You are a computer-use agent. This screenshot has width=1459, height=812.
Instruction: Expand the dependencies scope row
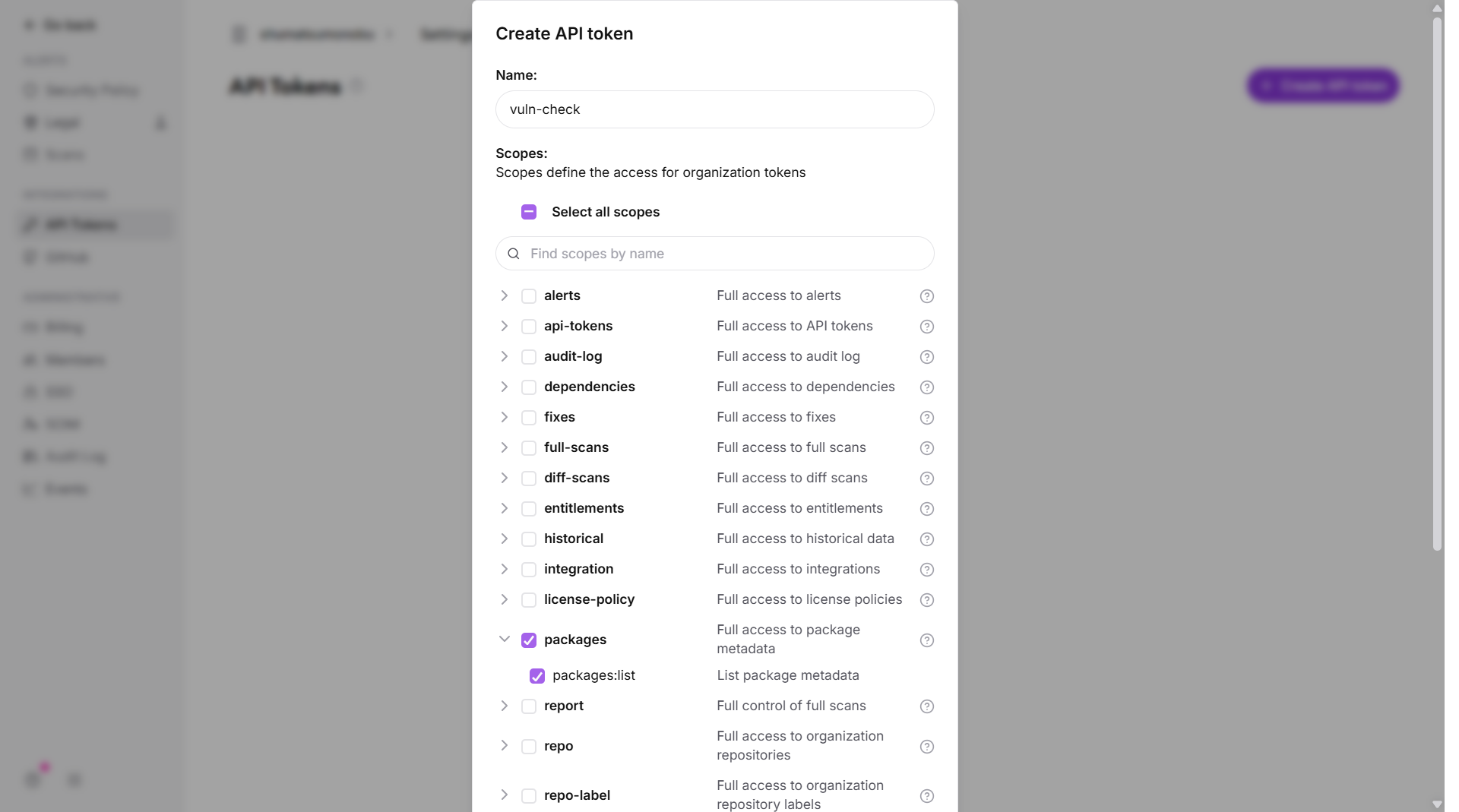504,387
